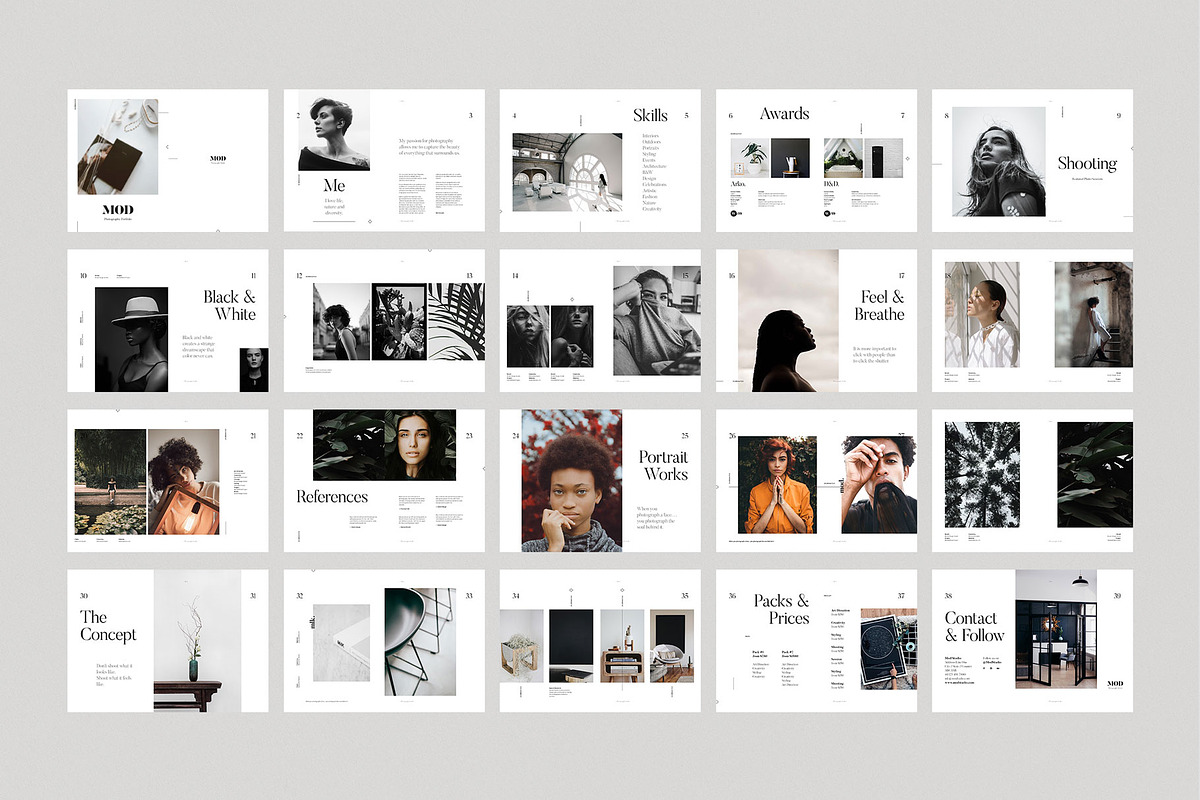Select the silhouette profile photo on slide 16
This screenshot has width=1200, height=800.
788,321
